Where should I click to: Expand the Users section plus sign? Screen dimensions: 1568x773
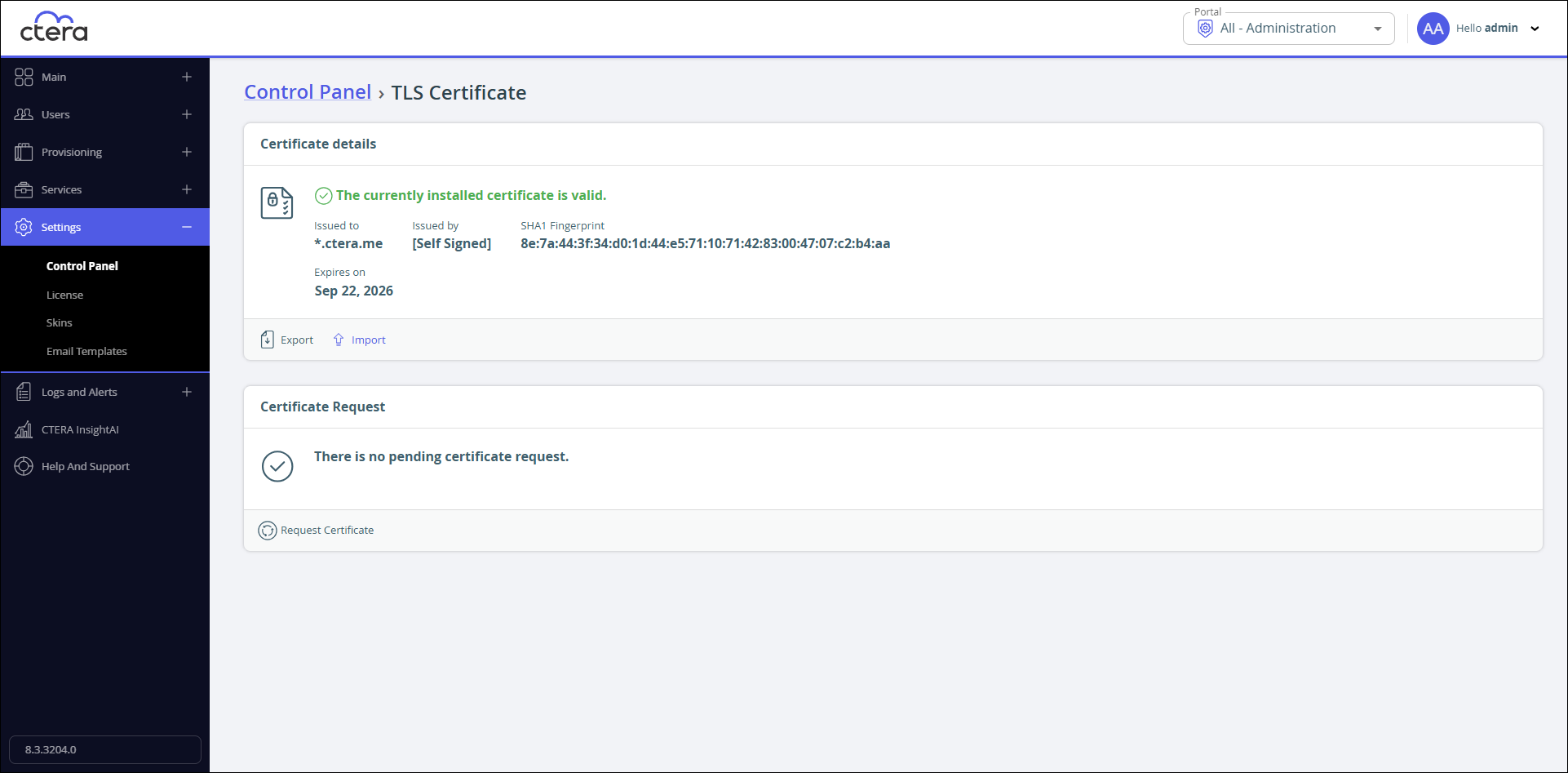click(x=187, y=114)
